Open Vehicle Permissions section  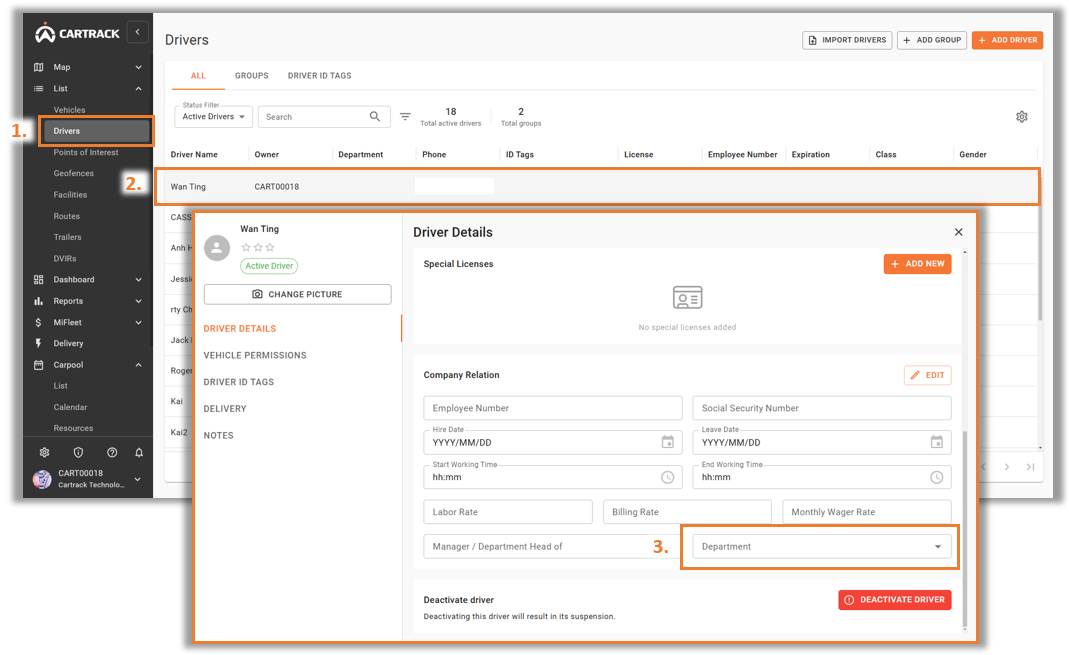[255, 355]
